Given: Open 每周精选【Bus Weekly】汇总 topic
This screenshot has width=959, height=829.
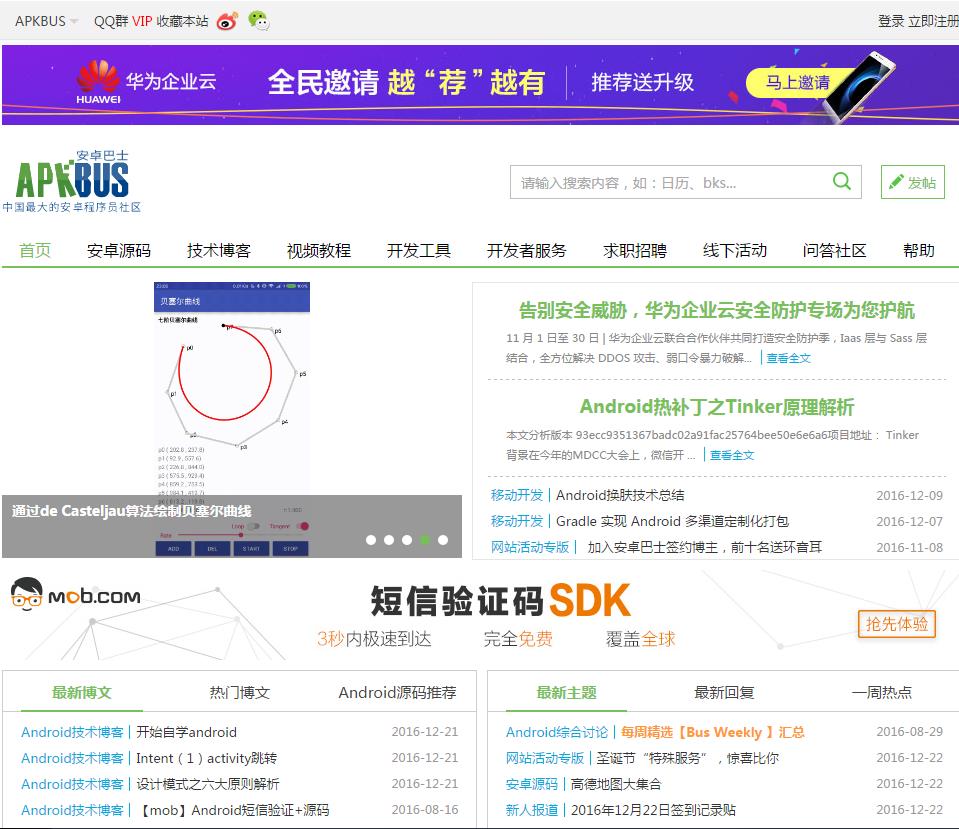Looking at the screenshot, I should point(713,732).
